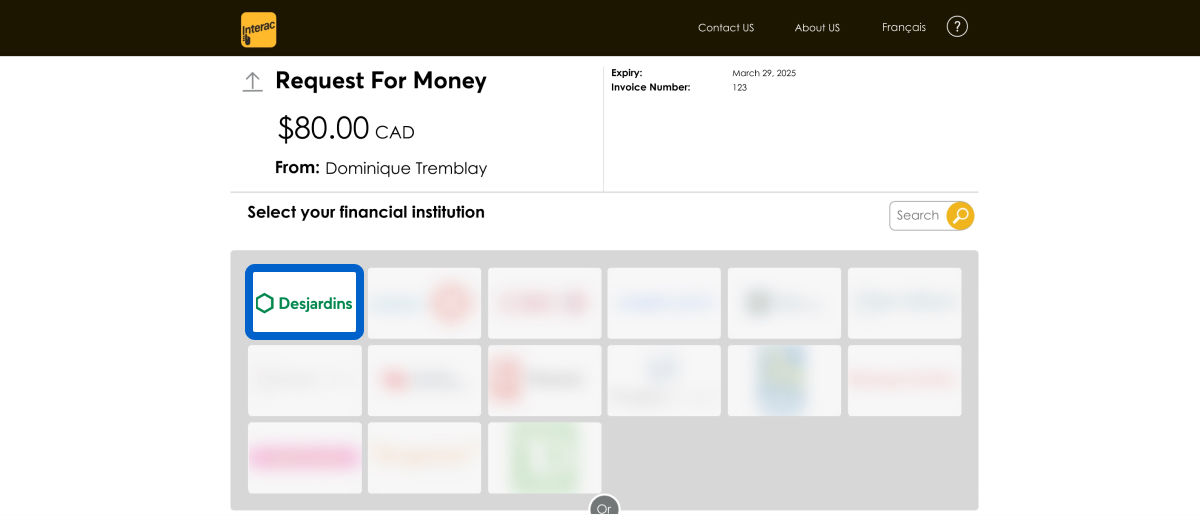Click the $80.00 CAD amount
The image size is (1200, 515).
(346, 128)
